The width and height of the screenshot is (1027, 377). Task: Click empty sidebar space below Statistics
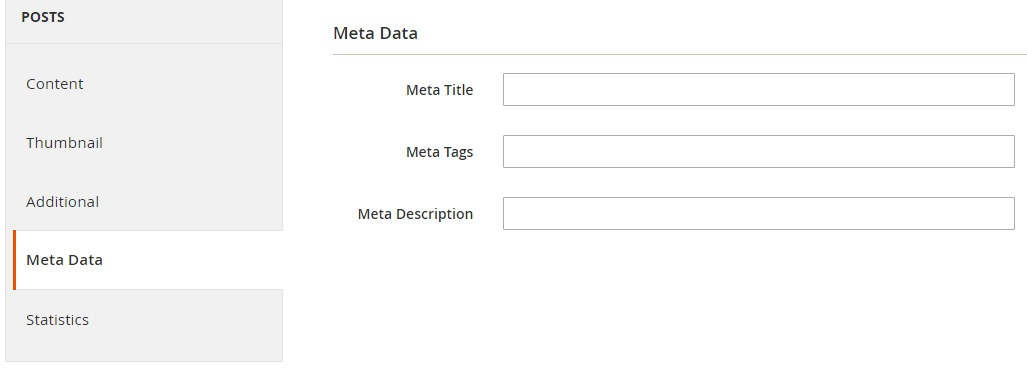point(144,355)
